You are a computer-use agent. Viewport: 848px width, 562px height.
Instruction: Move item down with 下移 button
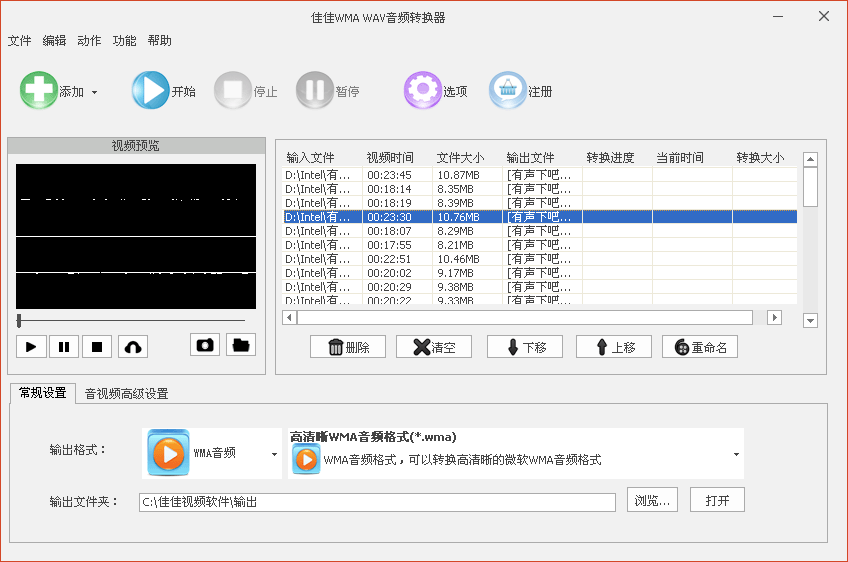(525, 347)
